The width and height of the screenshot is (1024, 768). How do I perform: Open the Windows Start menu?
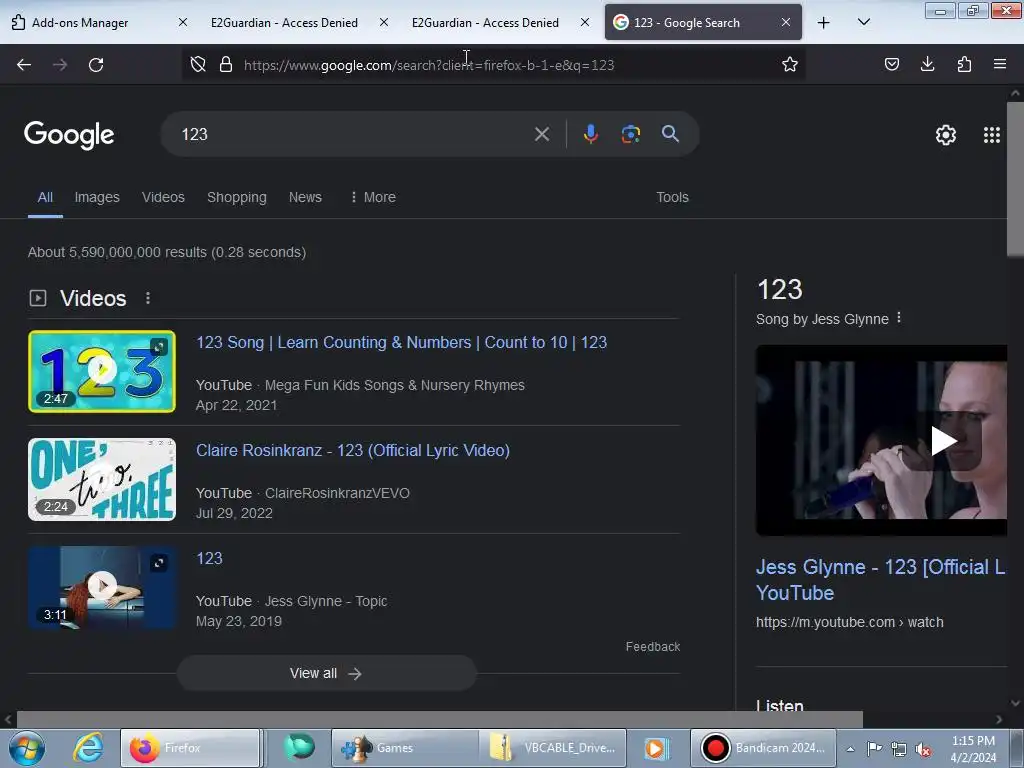pos(27,748)
